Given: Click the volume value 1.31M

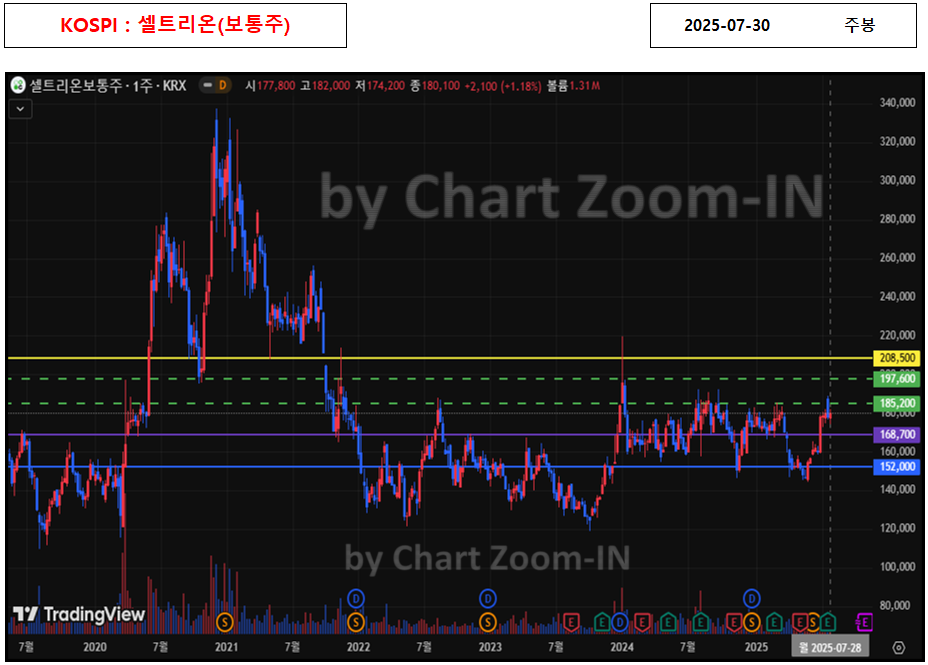Looking at the screenshot, I should point(585,86).
